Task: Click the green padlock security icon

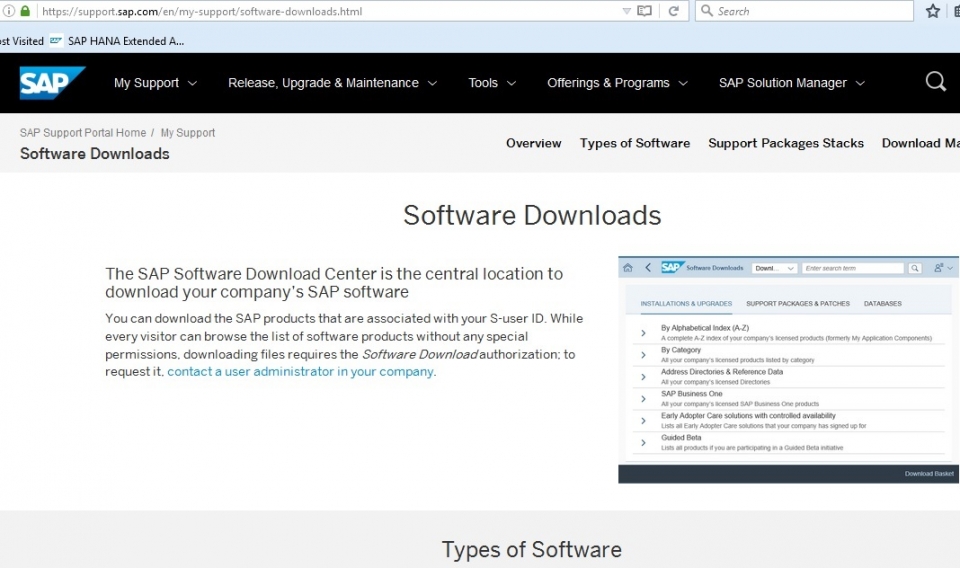Action: (x=25, y=11)
